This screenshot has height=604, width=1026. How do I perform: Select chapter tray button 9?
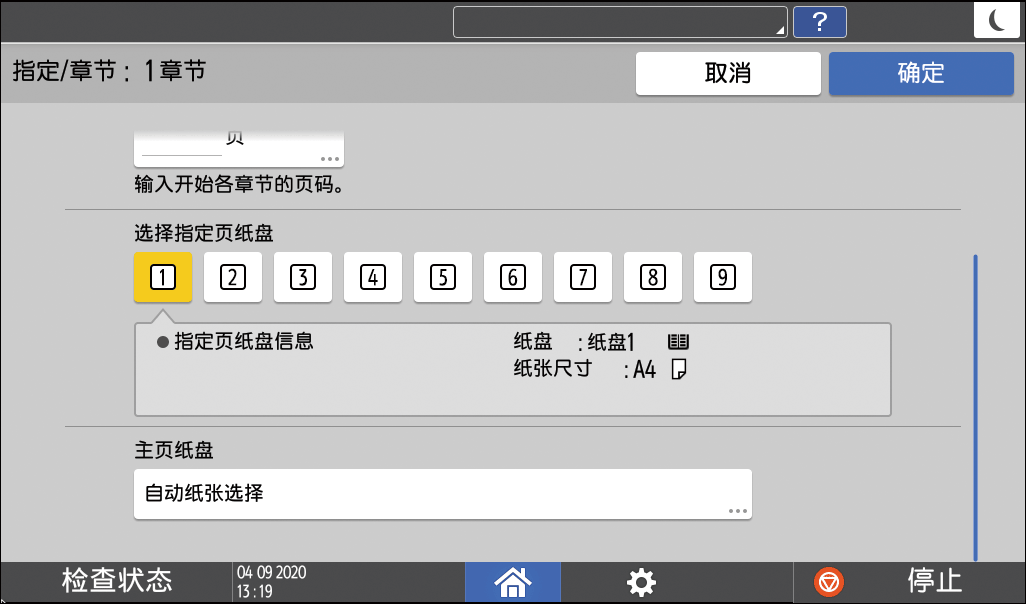(722, 277)
